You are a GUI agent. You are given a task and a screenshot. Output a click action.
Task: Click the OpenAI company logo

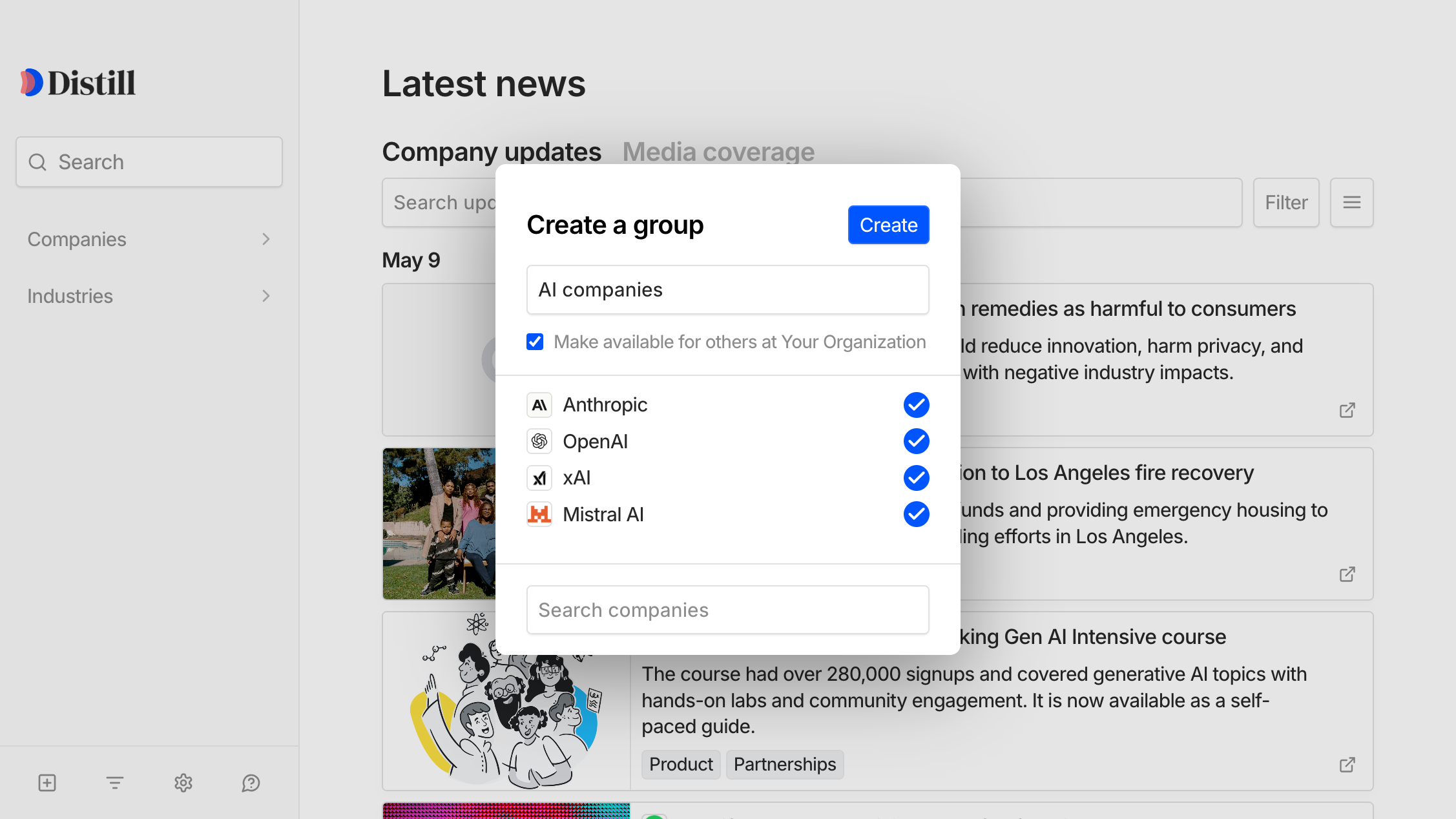click(539, 441)
